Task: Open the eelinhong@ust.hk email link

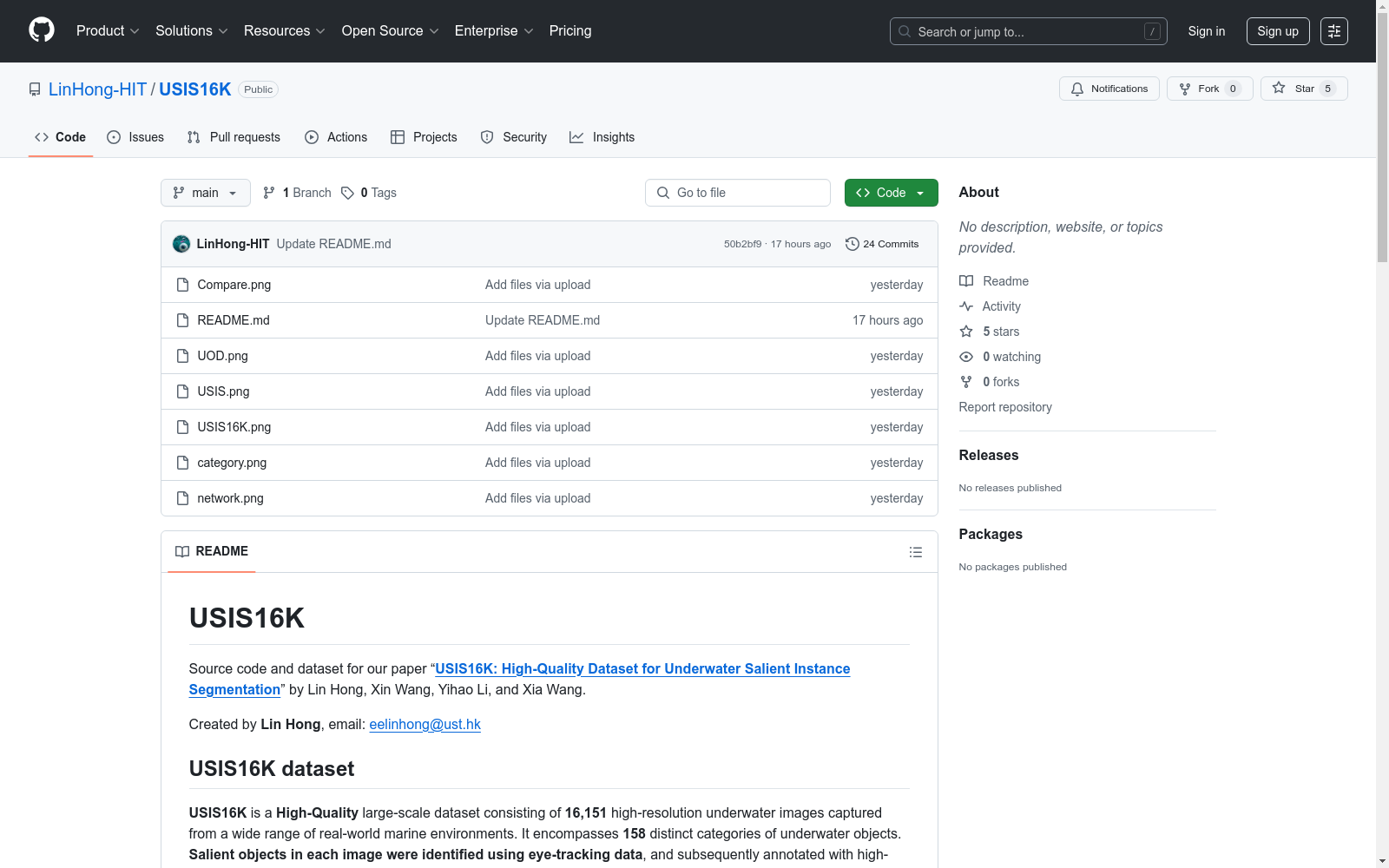Action: (x=425, y=724)
